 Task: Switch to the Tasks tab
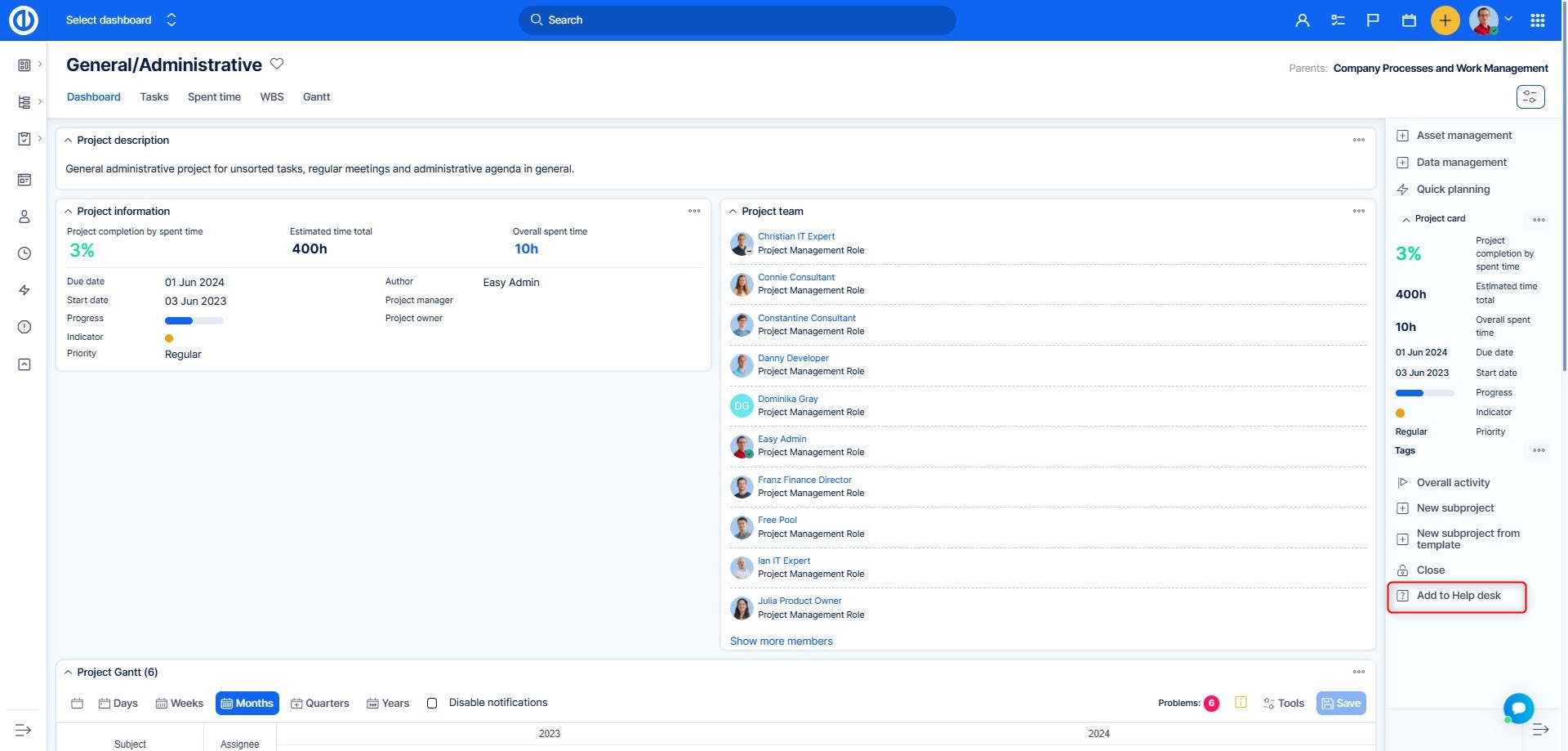(154, 96)
